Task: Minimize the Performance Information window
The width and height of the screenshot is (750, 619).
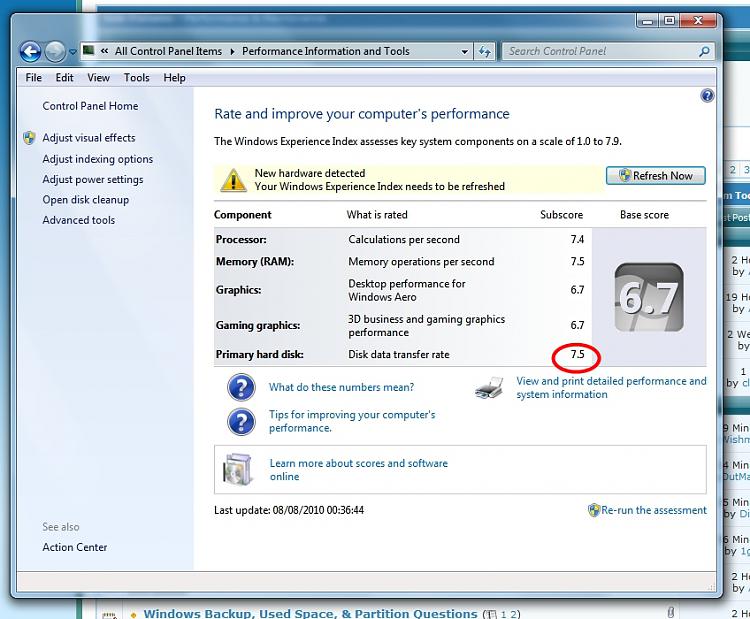Action: point(647,21)
